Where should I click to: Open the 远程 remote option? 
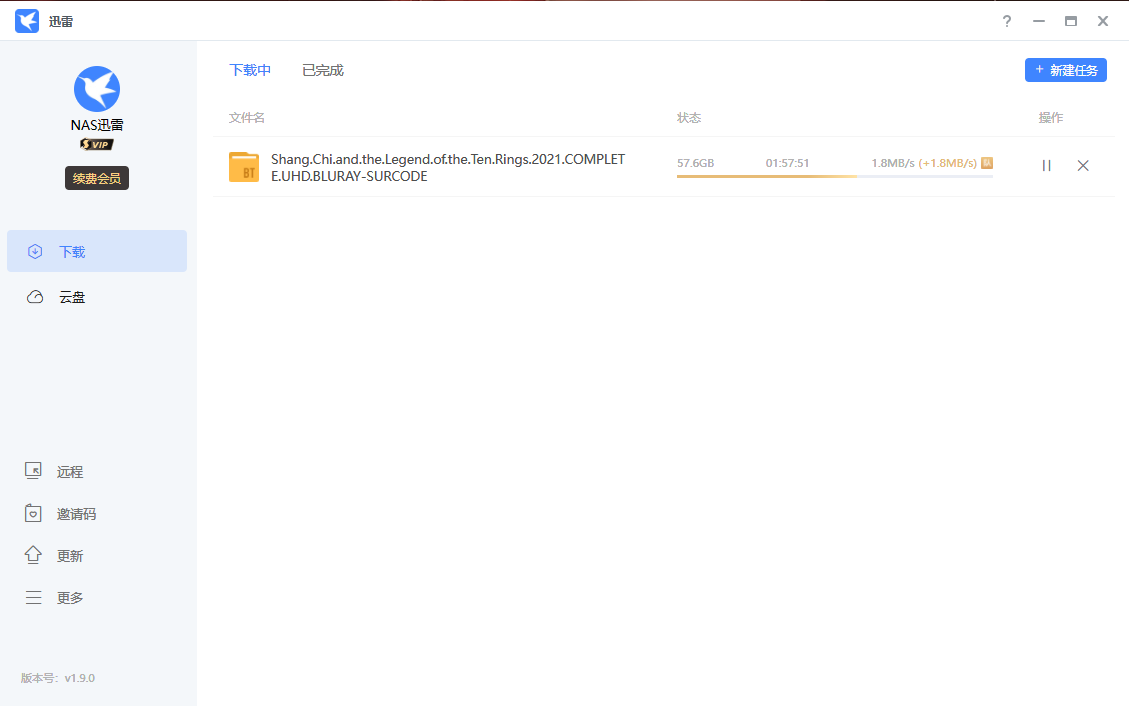(x=69, y=472)
